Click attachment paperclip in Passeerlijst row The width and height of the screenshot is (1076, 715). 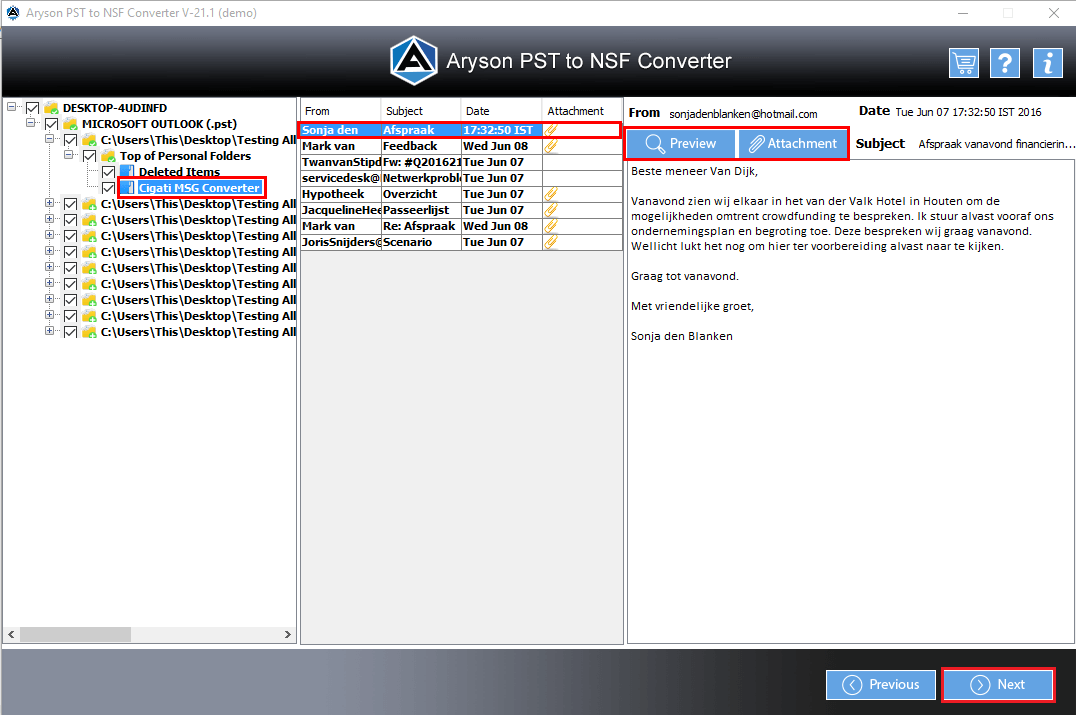point(550,210)
